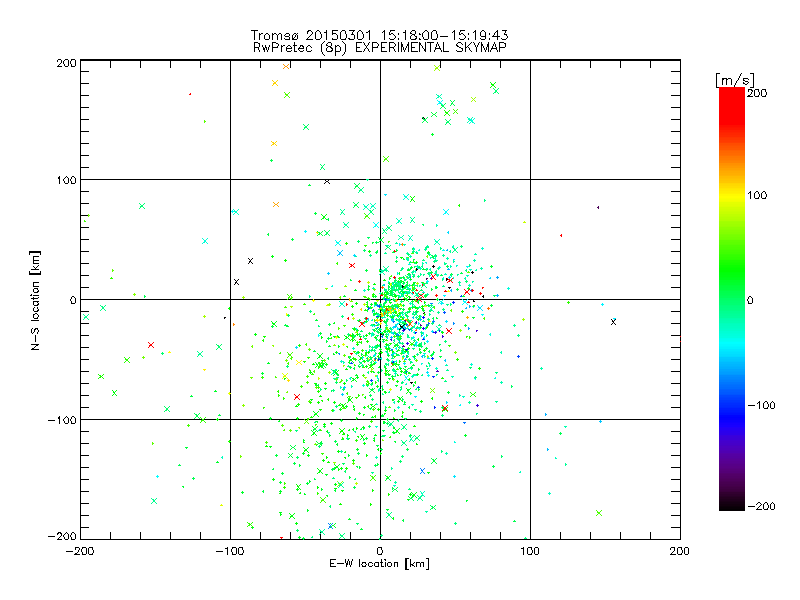Click the '-200' tick label on N-S axis
Viewport: 800px width, 600px height.
pyautogui.click(x=62, y=537)
